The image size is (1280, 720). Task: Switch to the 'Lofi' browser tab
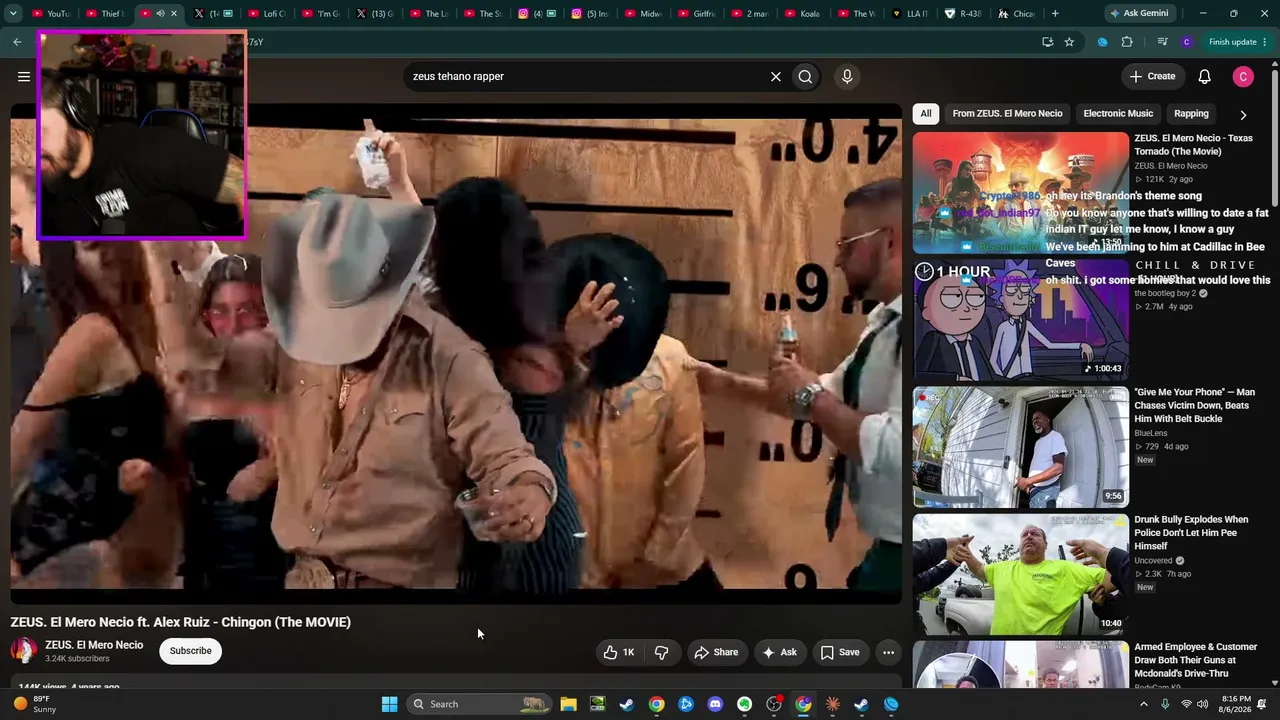coord(266,13)
